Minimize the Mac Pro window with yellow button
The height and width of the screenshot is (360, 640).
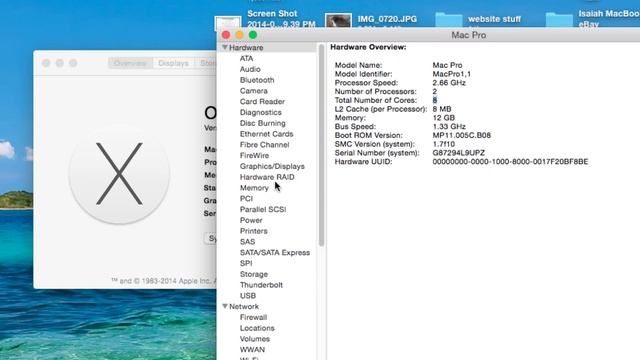[240, 35]
